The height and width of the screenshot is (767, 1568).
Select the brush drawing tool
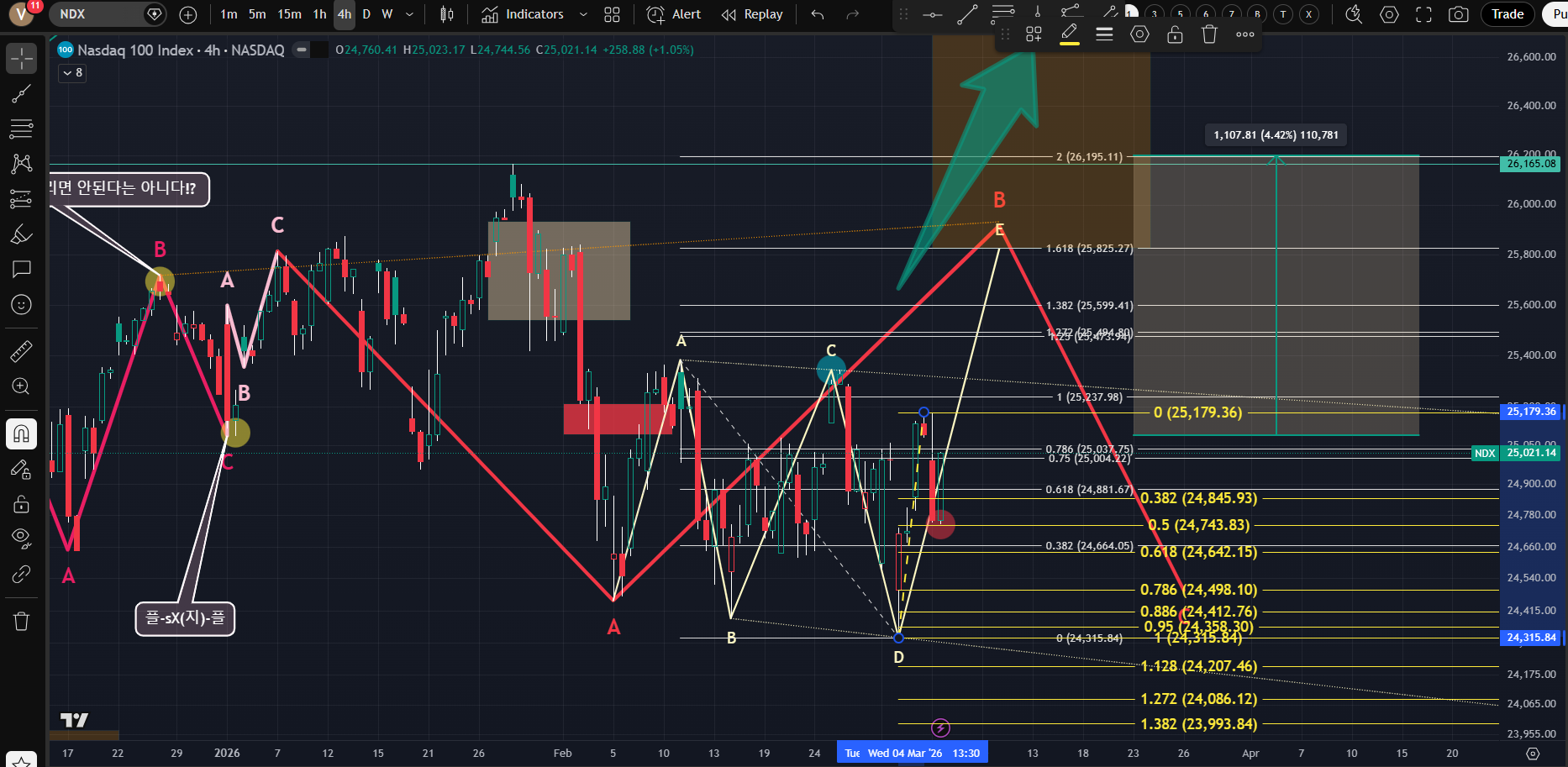[21, 234]
